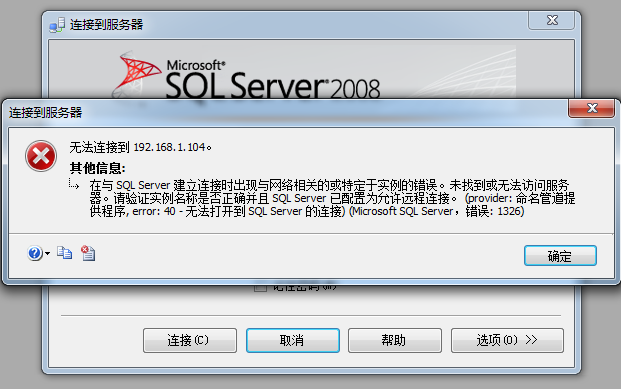Close the background 连接到服务器 window
The width and height of the screenshot is (621, 389).
click(551, 20)
